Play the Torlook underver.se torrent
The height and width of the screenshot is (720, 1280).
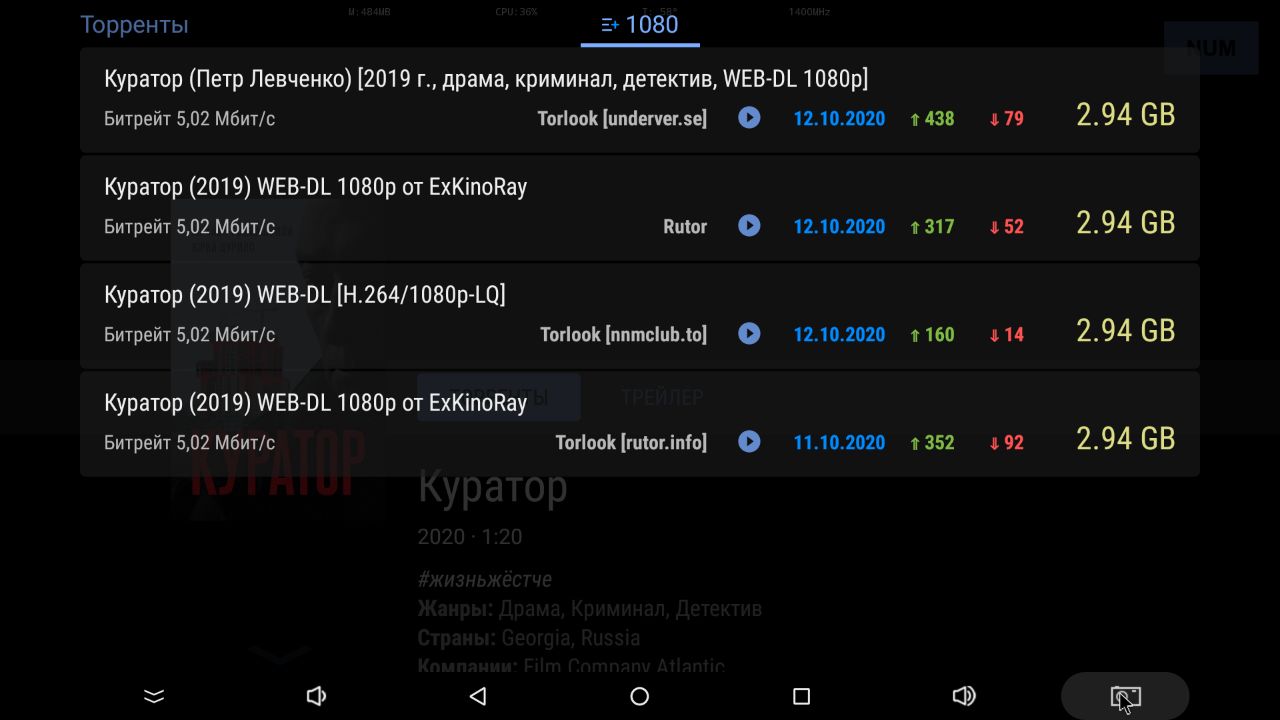point(749,118)
